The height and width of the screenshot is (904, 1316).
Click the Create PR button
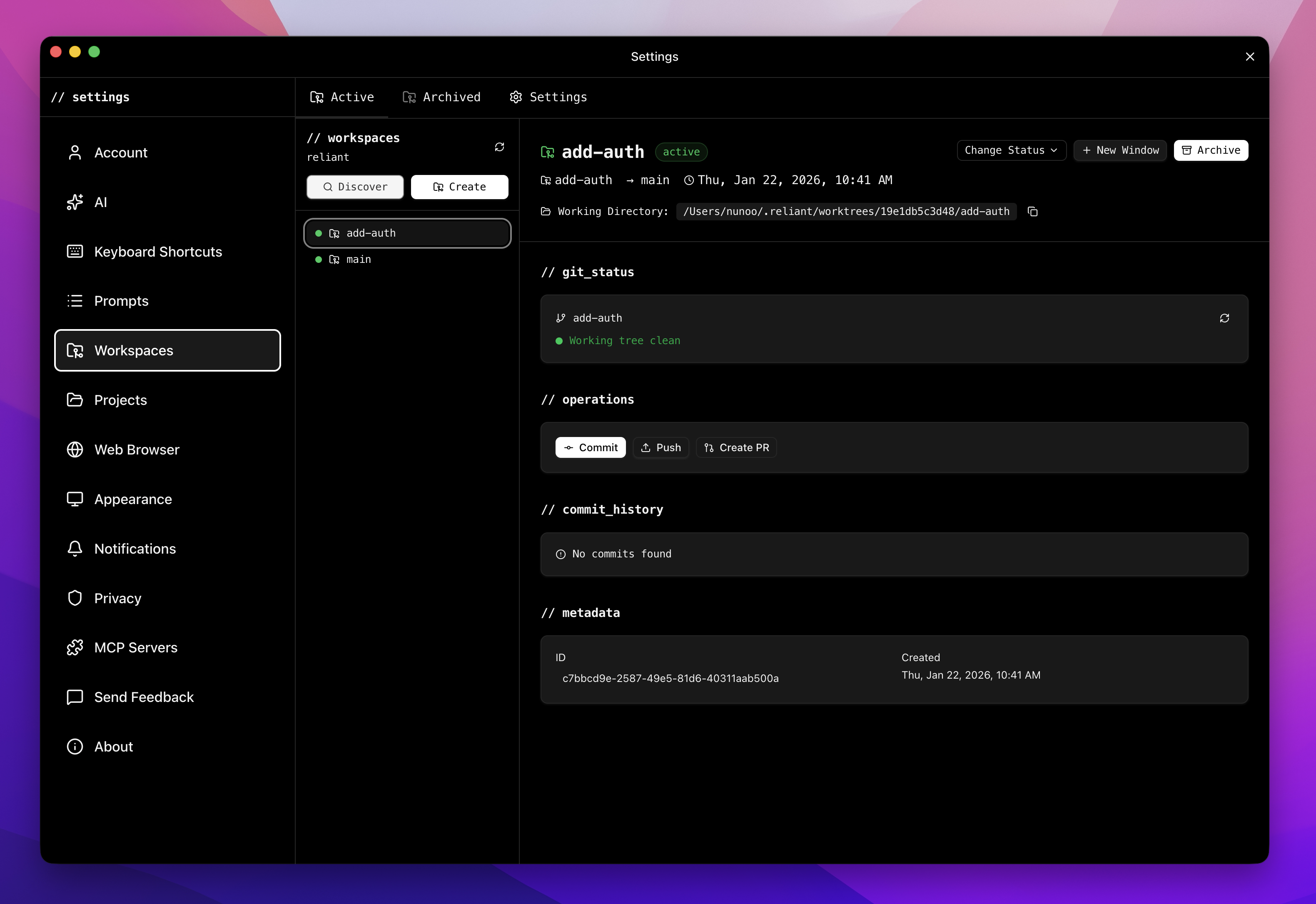(x=736, y=447)
